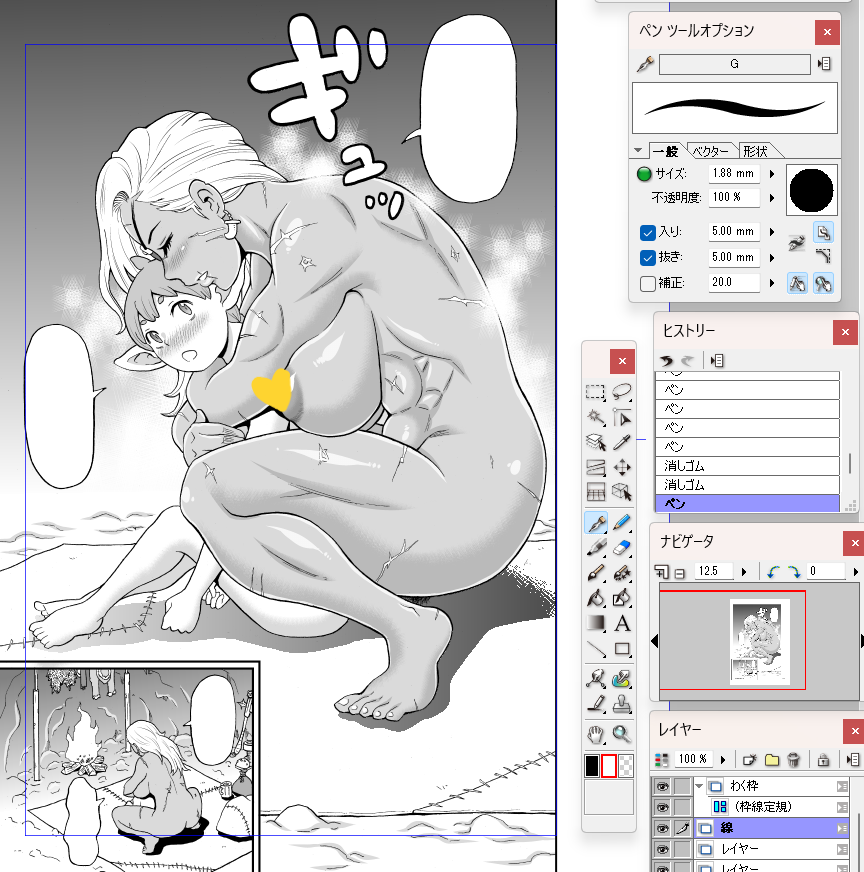Screen dimensions: 864x872
Task: Pick the eyedropper tool
Action: click(622, 442)
